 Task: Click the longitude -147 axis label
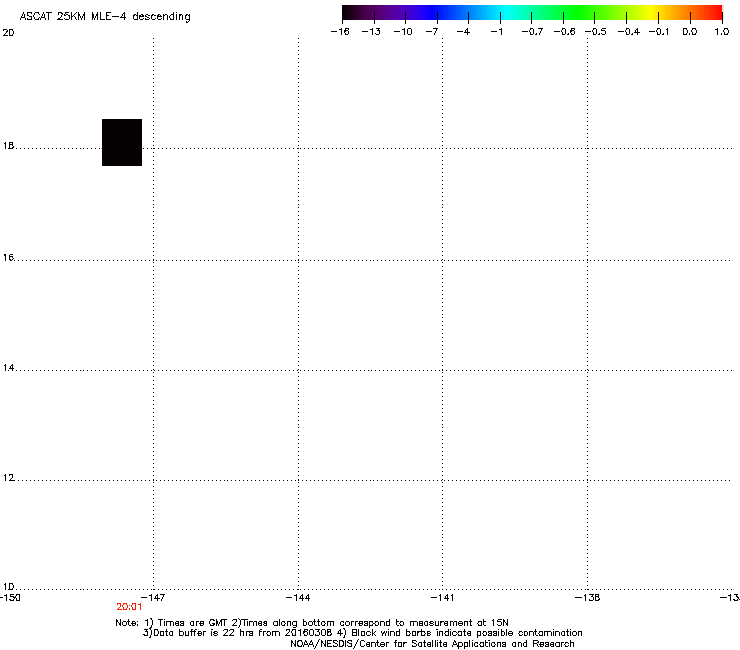(x=153, y=598)
